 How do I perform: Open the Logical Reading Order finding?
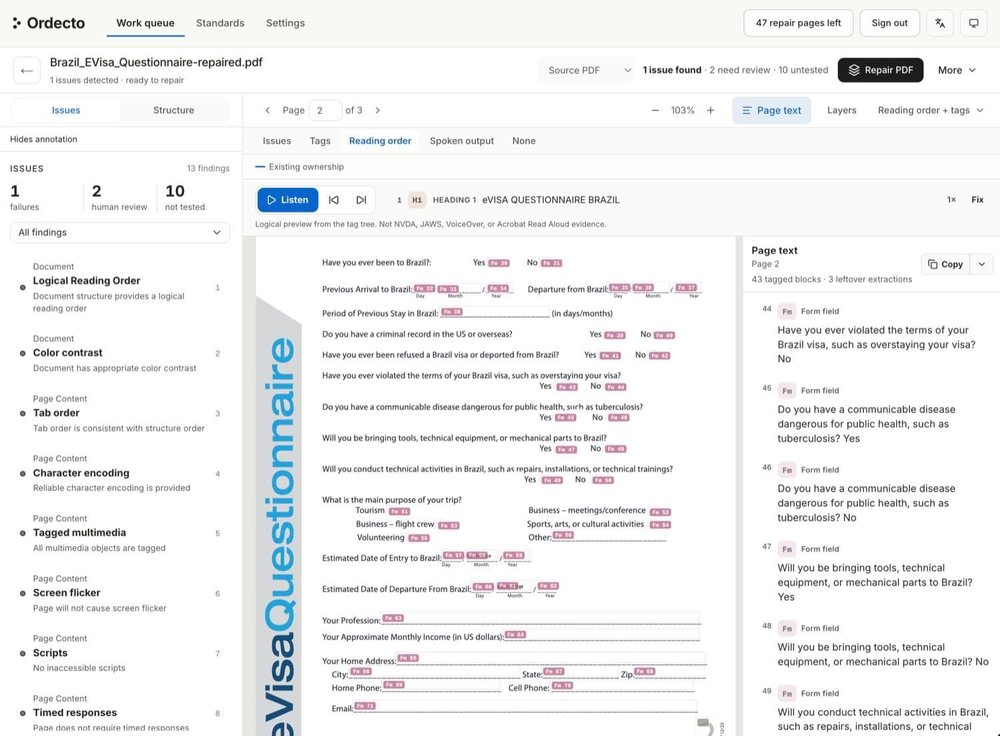coord(120,288)
